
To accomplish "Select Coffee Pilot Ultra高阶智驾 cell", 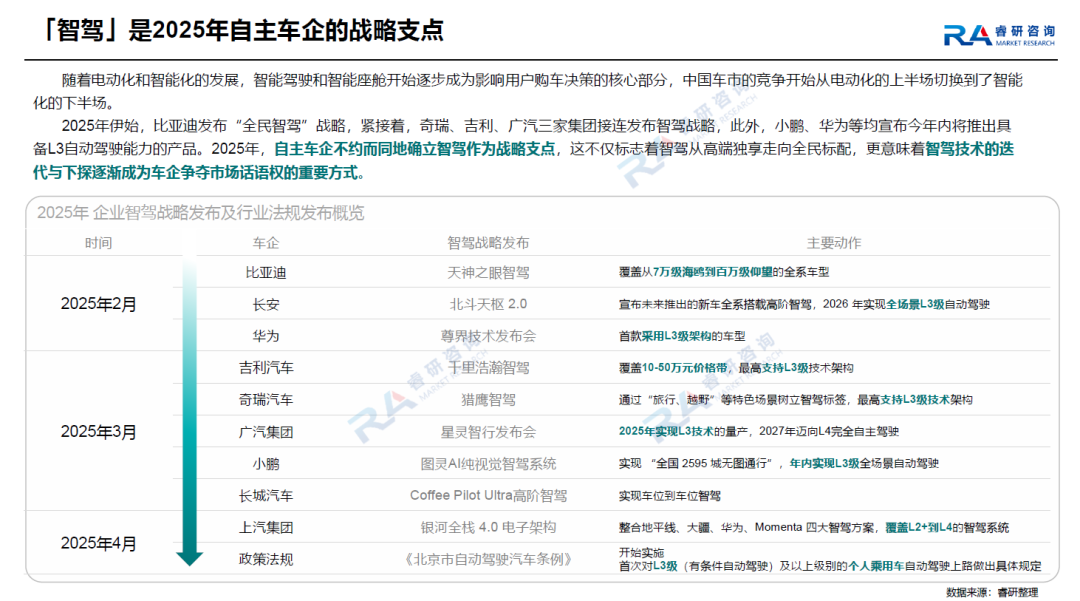I will tap(488, 495).
